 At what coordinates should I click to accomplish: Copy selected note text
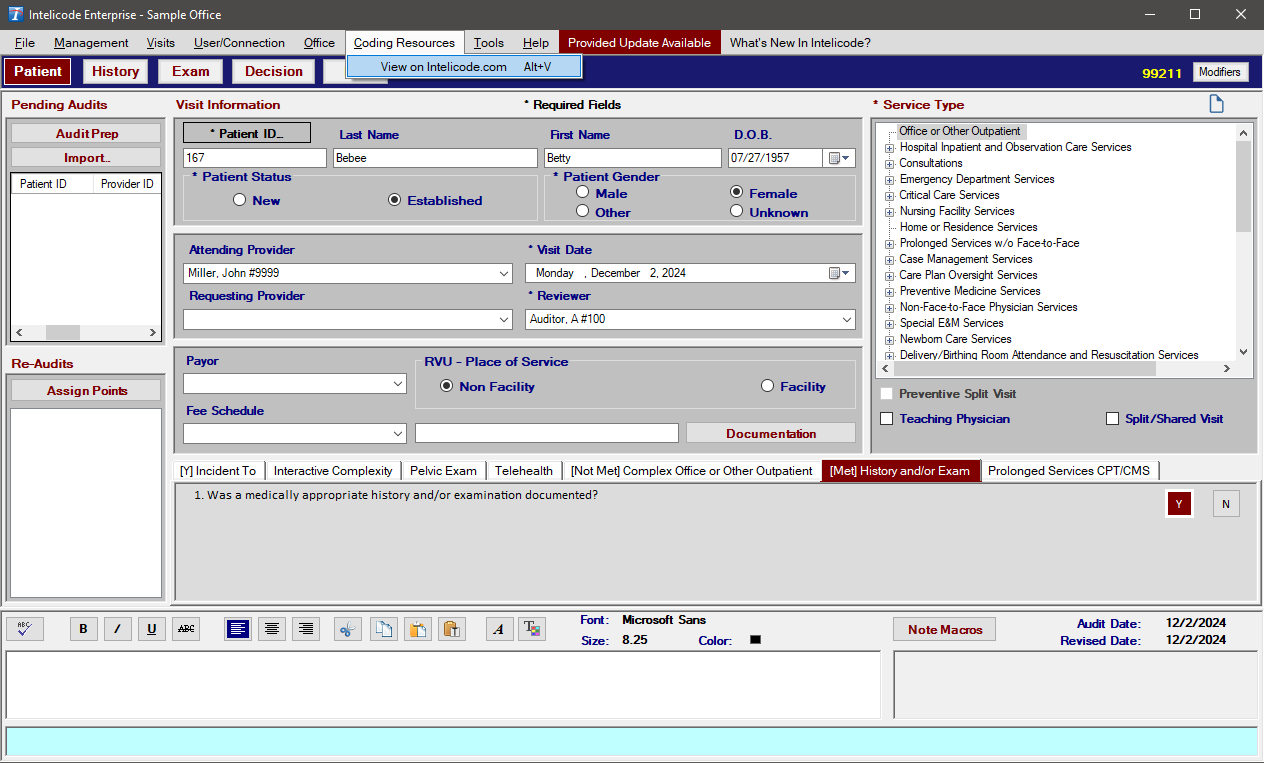383,629
